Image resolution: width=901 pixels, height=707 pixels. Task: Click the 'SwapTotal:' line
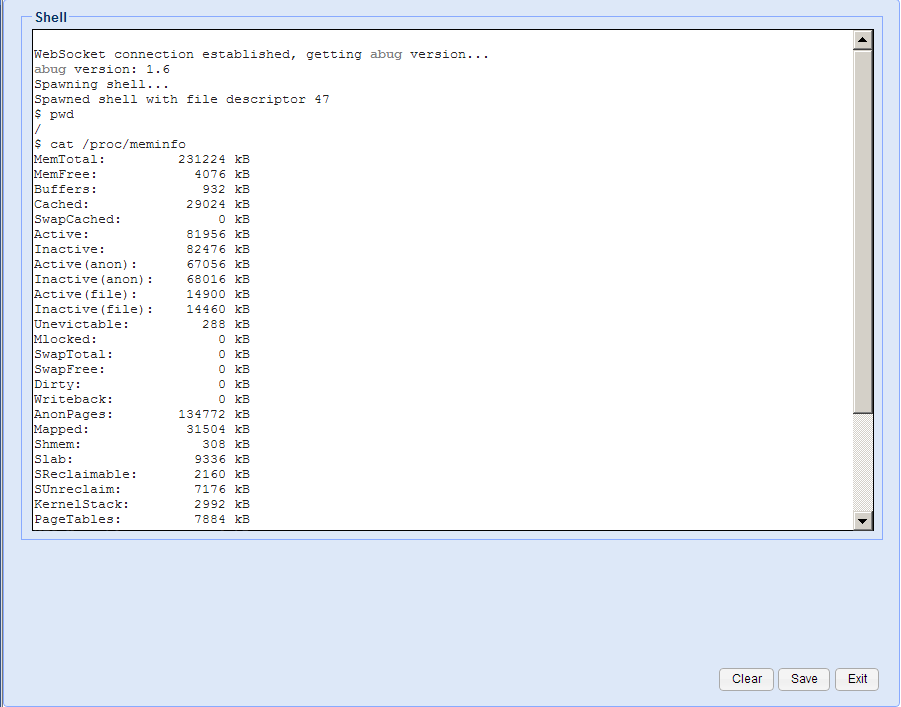click(142, 354)
